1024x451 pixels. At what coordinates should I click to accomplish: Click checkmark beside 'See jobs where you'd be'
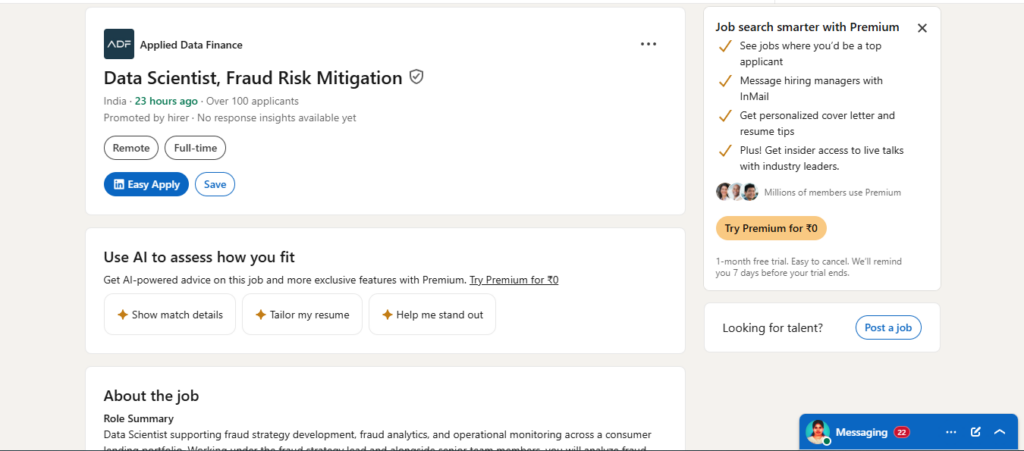pos(724,46)
